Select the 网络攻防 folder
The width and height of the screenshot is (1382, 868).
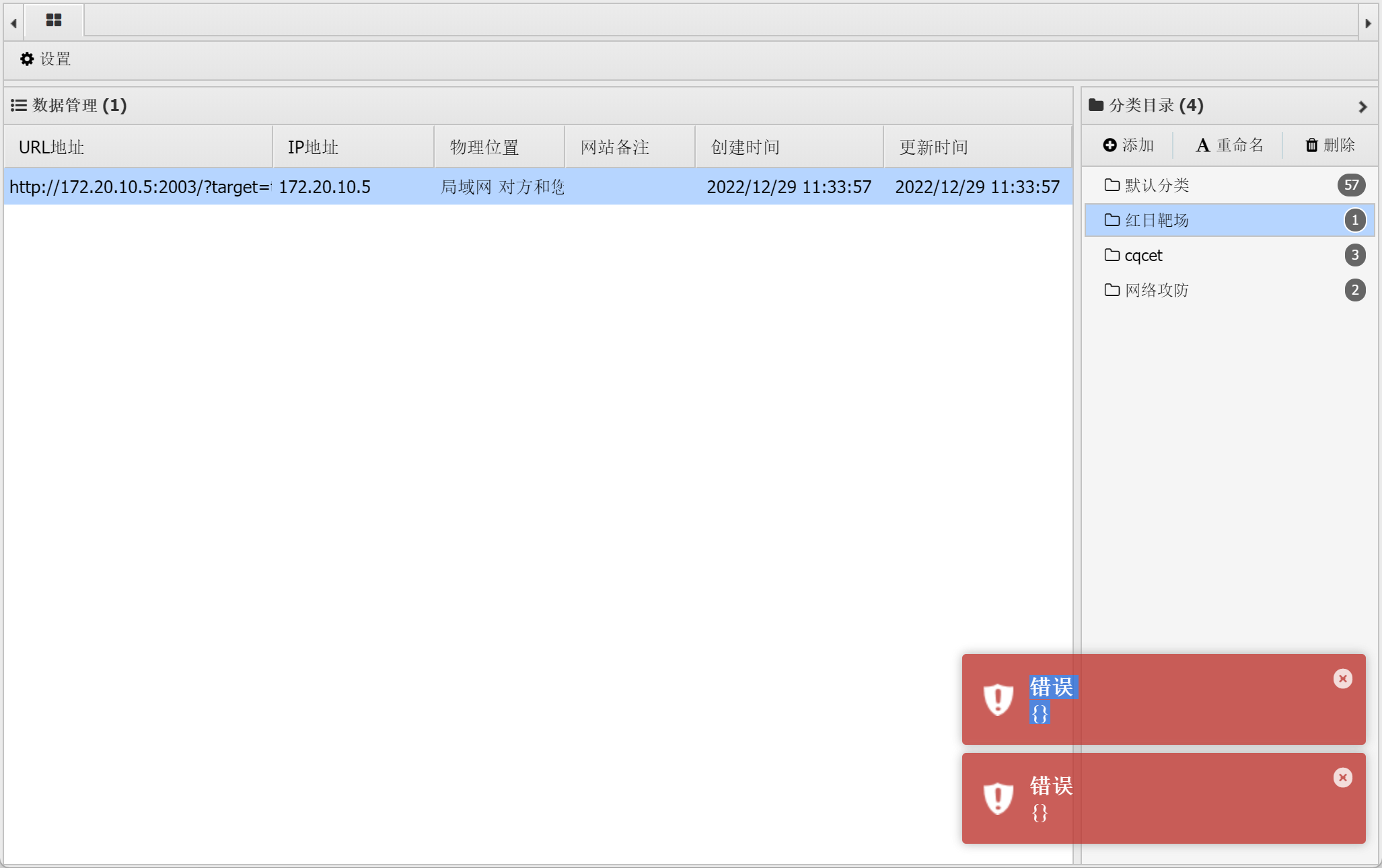(1157, 290)
